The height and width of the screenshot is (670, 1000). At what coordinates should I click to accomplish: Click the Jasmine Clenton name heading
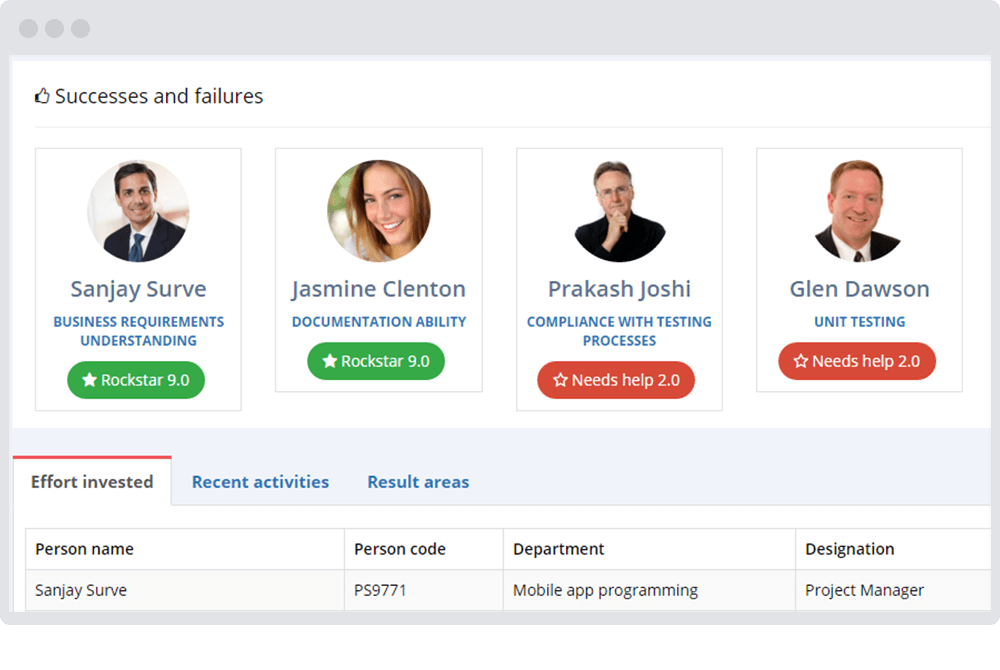(379, 289)
